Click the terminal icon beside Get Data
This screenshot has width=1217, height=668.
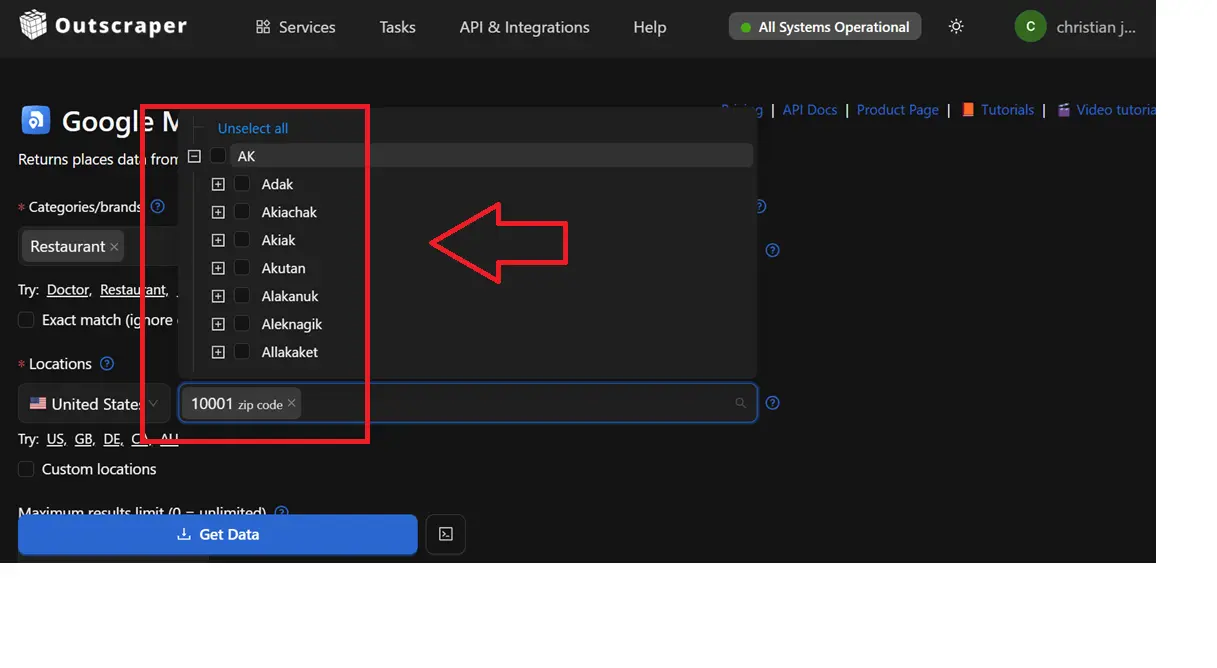click(x=446, y=535)
